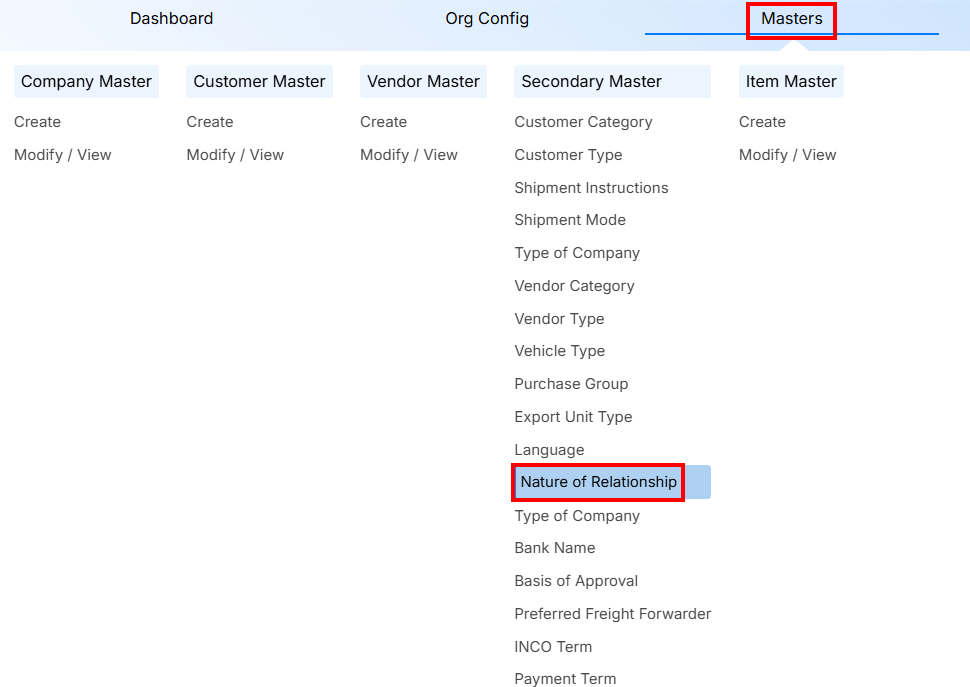This screenshot has width=970, height=687.
Task: Open the INCO Term entry
Action: 553,647
